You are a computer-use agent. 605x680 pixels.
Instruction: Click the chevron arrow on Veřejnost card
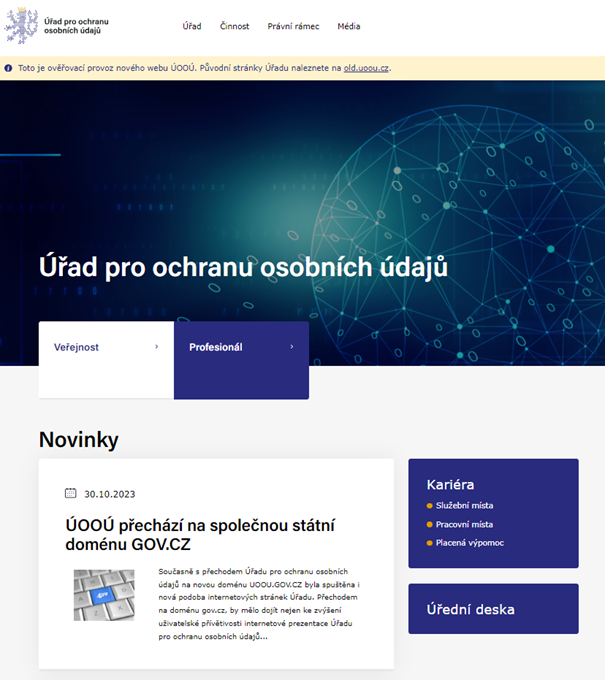click(x=157, y=347)
